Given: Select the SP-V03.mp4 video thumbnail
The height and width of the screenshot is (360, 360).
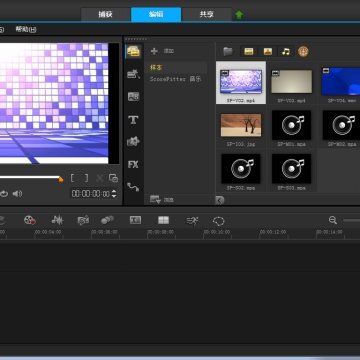Looking at the screenshot, I should pos(292,82).
